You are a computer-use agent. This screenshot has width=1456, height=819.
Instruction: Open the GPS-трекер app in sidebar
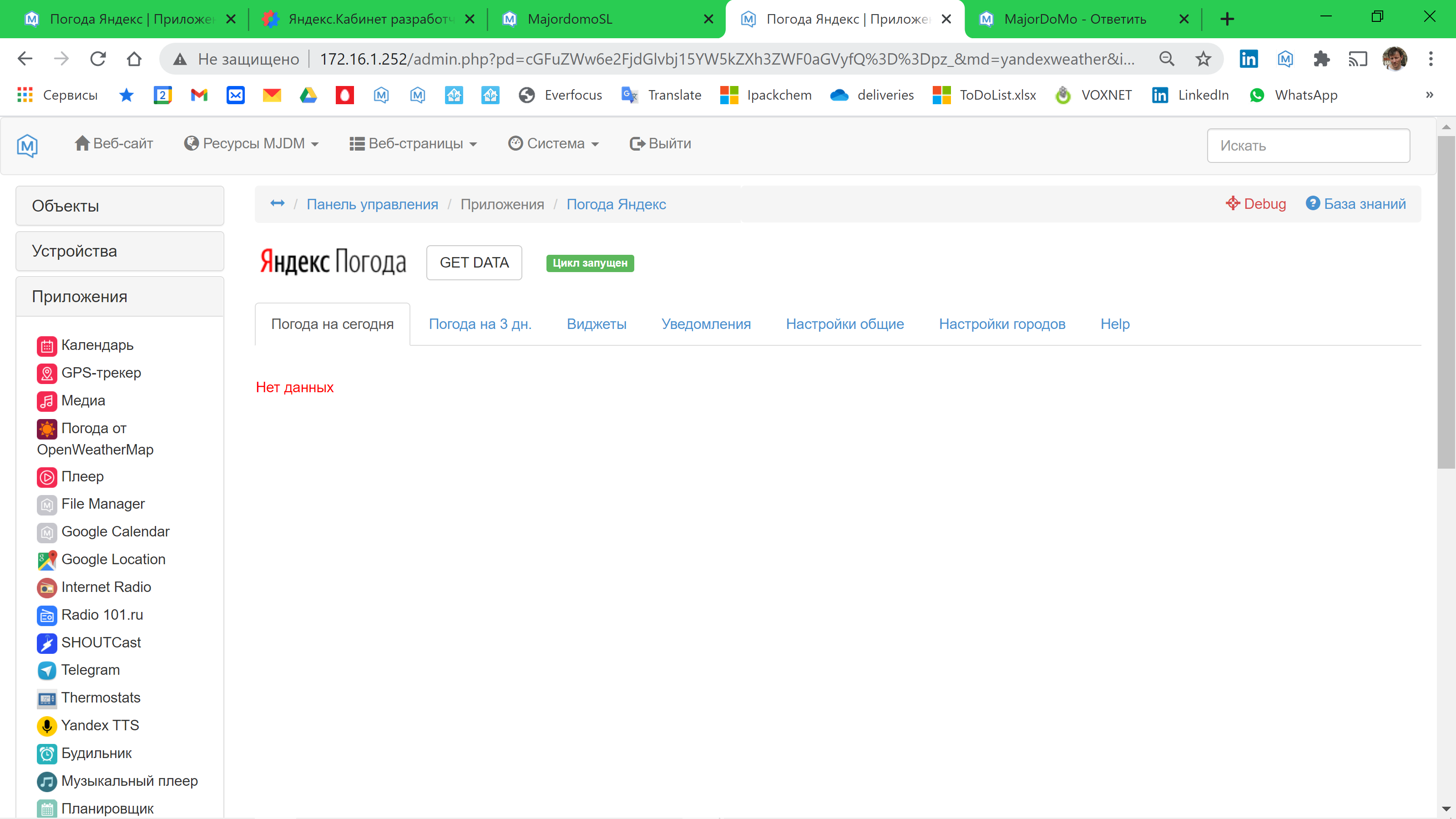click(x=101, y=373)
